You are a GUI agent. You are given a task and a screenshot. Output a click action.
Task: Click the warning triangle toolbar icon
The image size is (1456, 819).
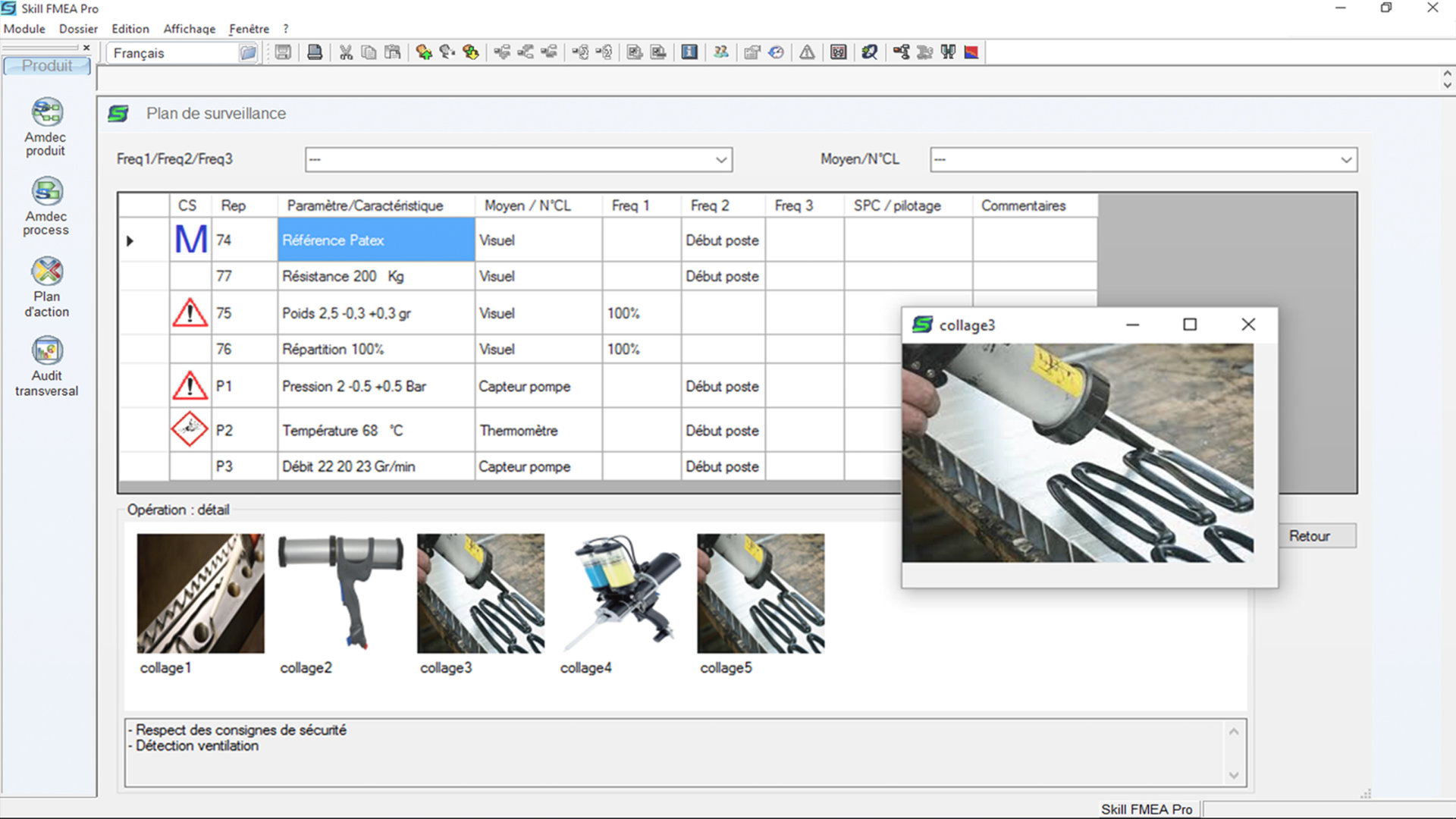(807, 52)
